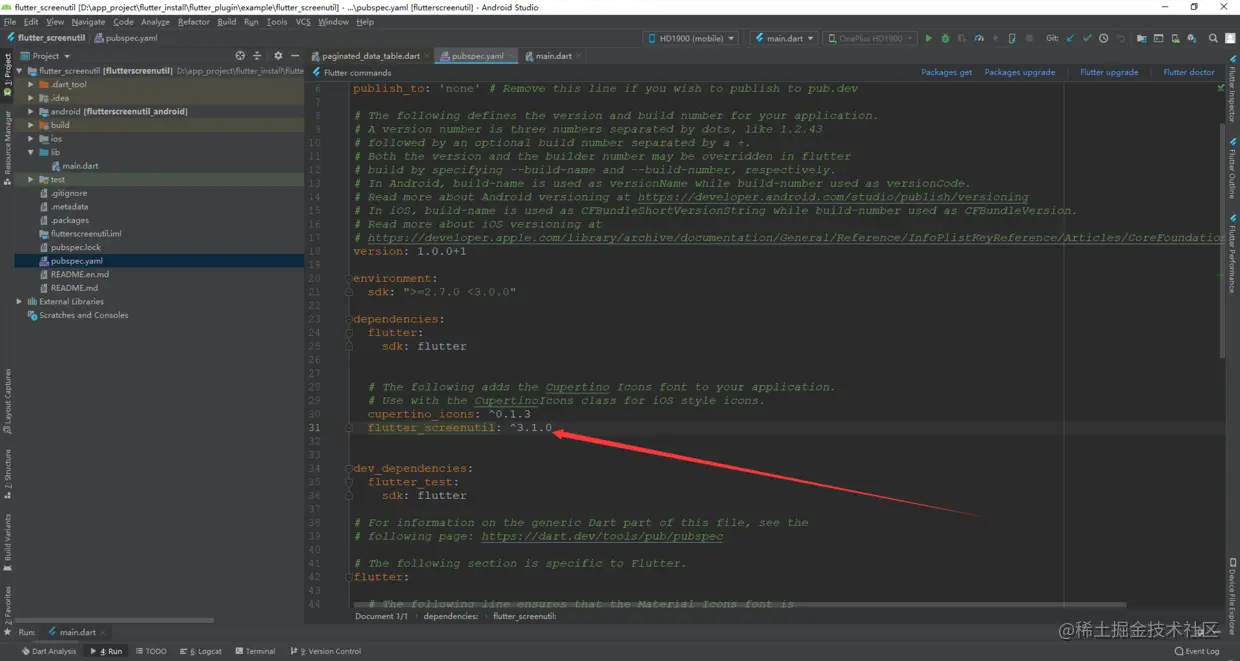
Task: Open the Navigate menu
Action: coord(89,21)
